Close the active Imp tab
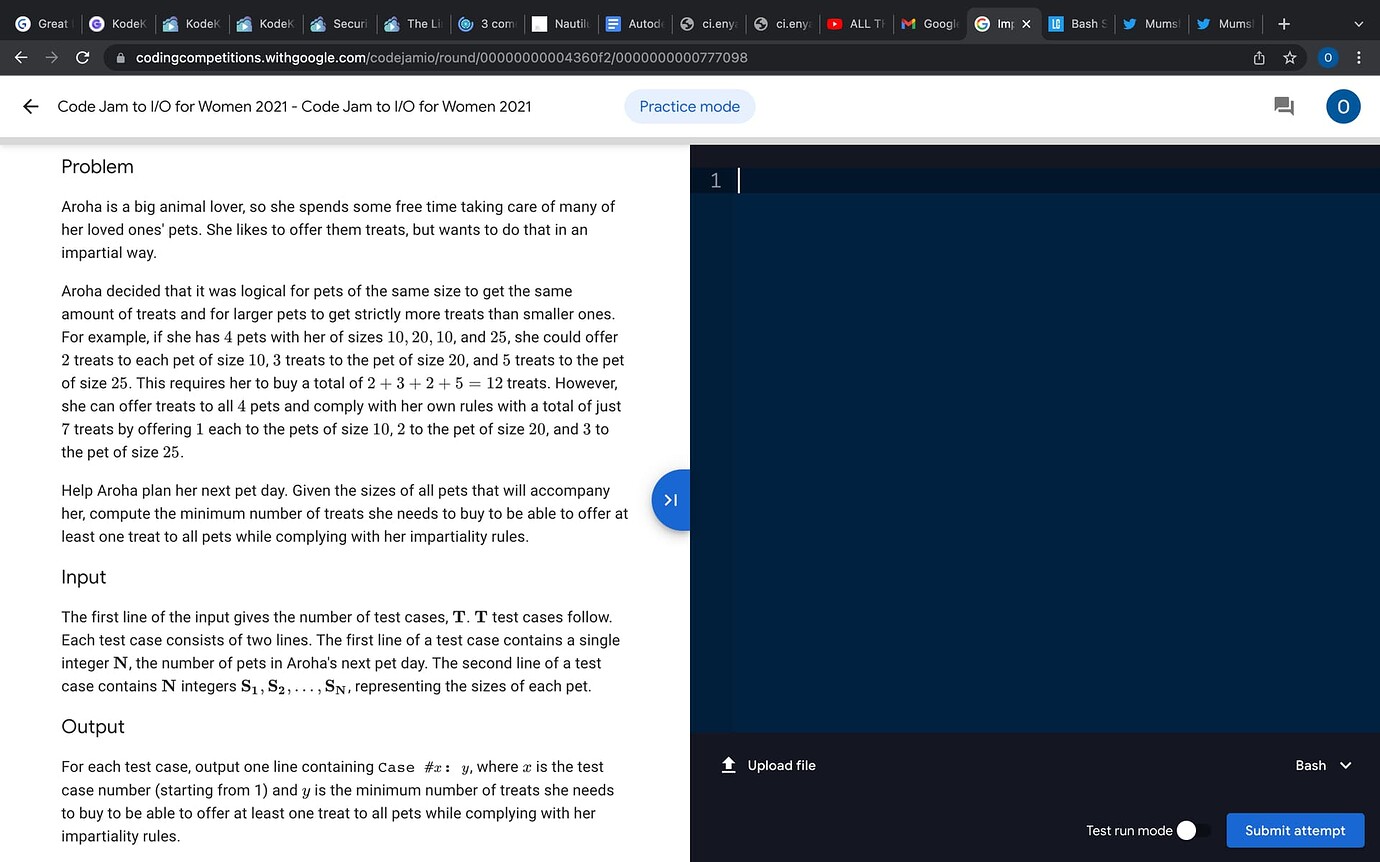The width and height of the screenshot is (1380, 862). tap(1025, 24)
